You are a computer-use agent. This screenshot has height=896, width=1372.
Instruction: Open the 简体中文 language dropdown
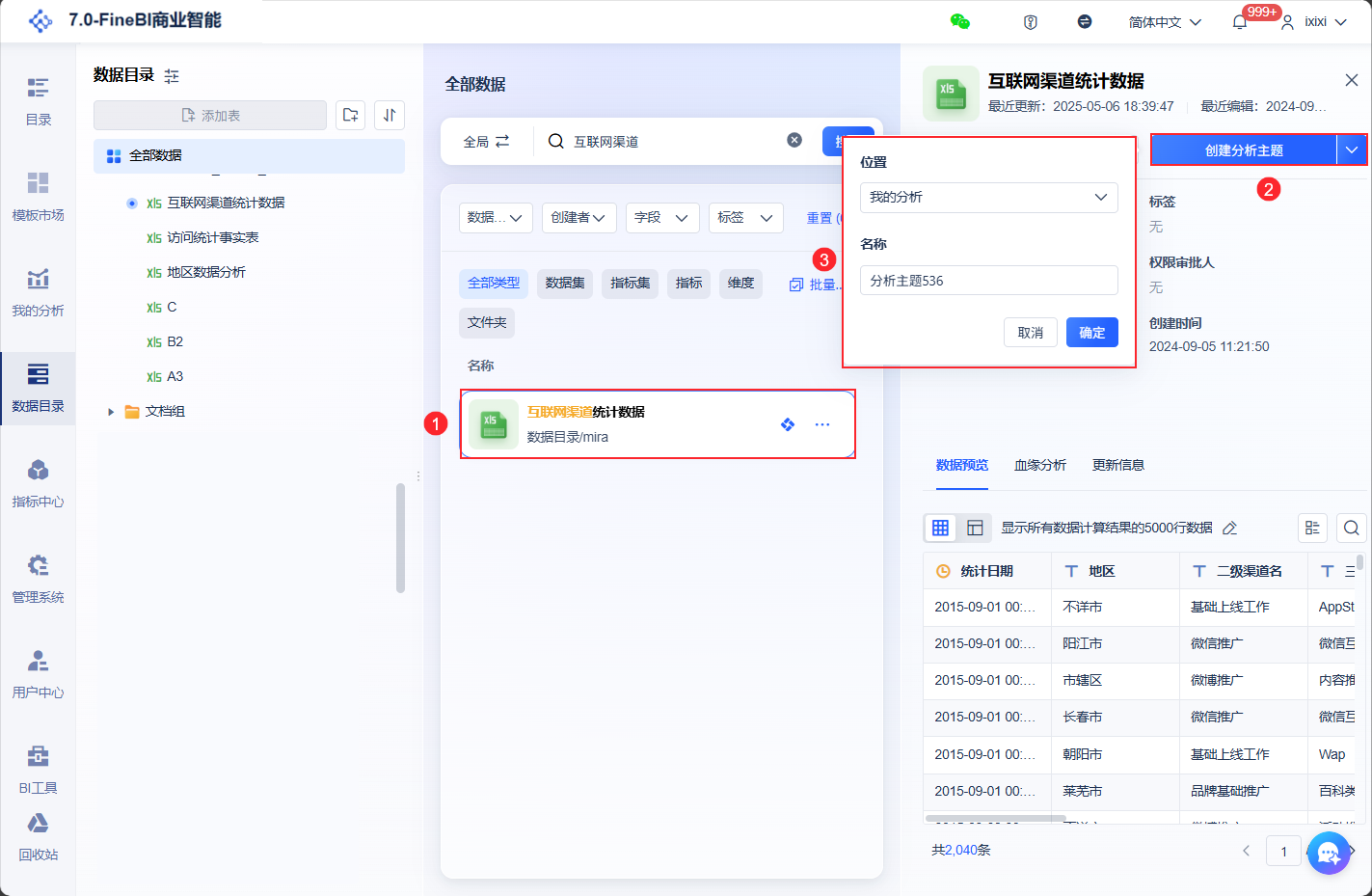(1165, 21)
